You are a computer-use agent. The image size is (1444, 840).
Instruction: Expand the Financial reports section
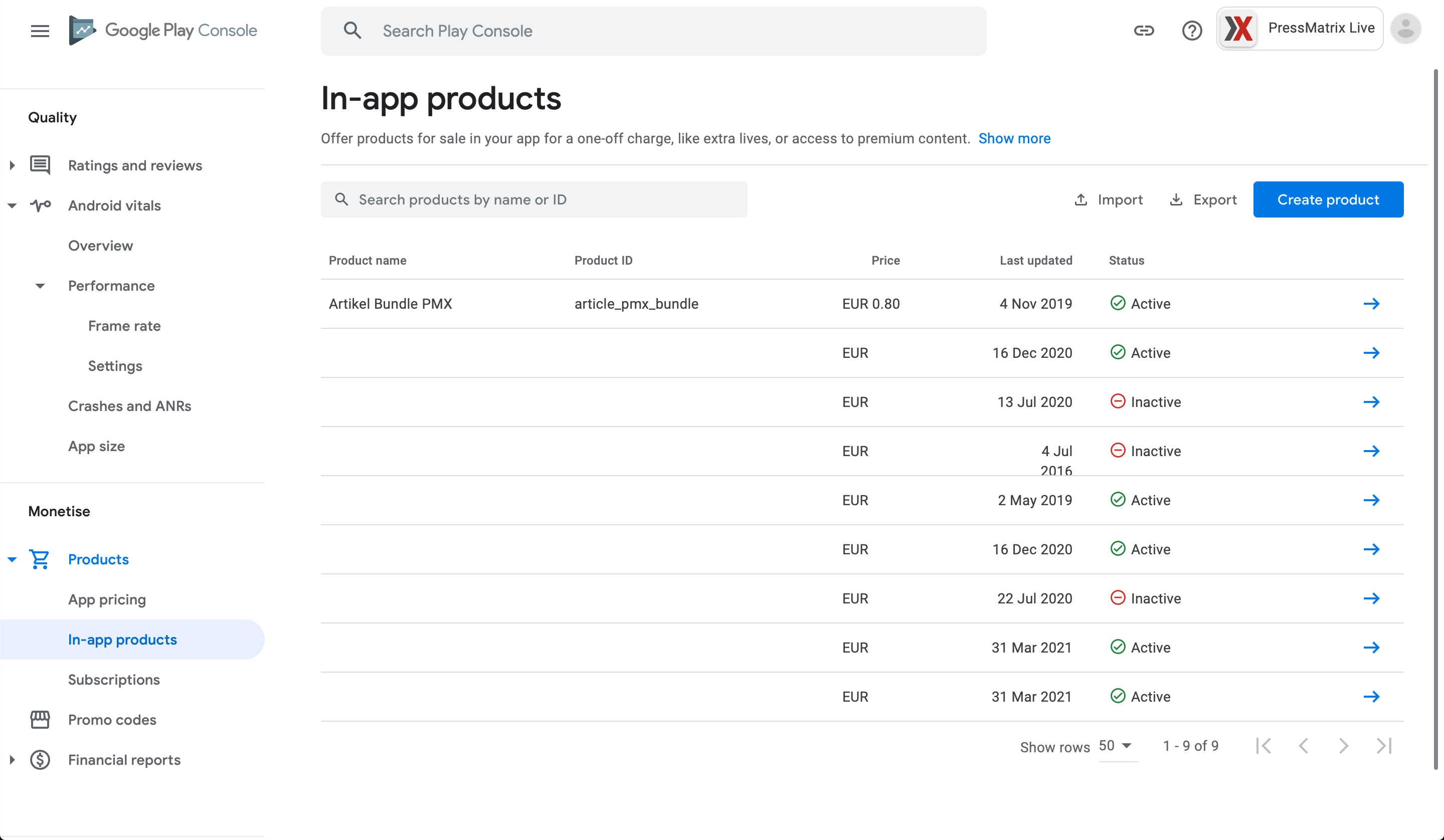[x=12, y=760]
